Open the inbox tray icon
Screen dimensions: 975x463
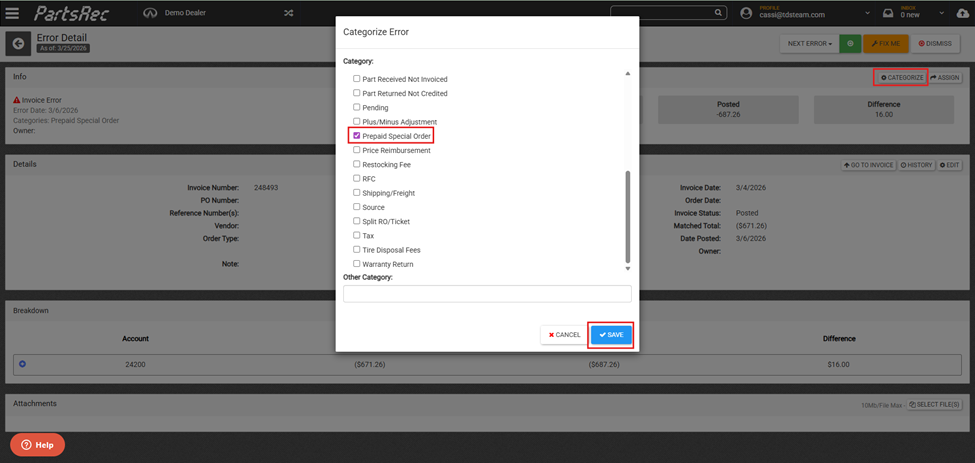coord(888,13)
